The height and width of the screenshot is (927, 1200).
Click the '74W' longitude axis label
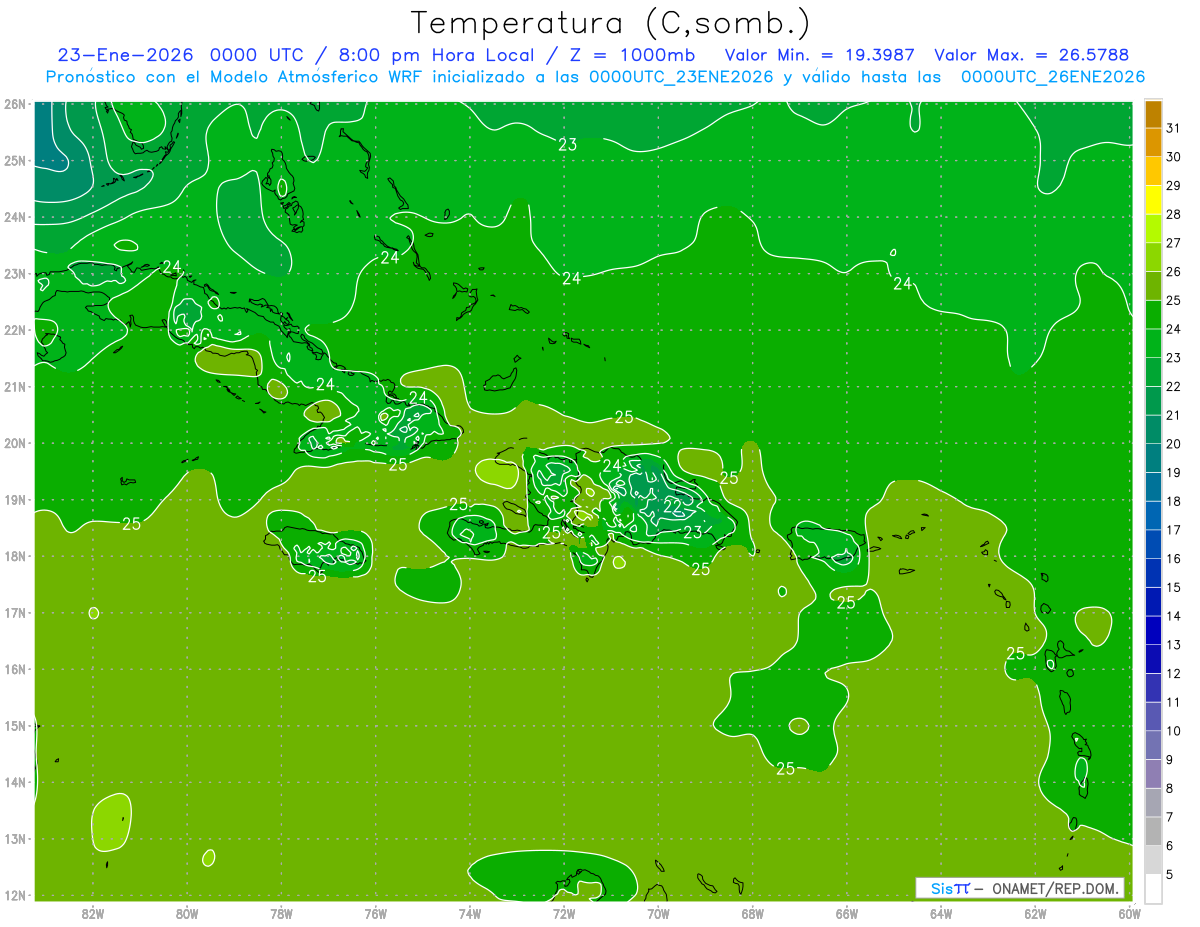coord(470,912)
